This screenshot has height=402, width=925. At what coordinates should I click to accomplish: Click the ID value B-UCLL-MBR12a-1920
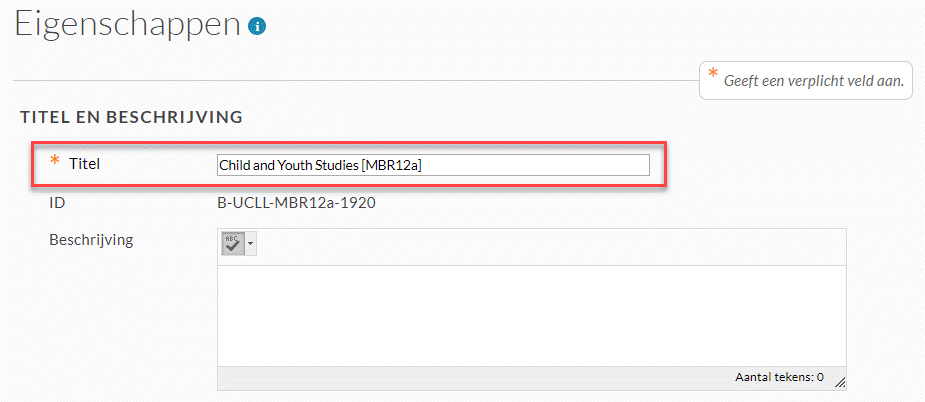click(x=297, y=204)
